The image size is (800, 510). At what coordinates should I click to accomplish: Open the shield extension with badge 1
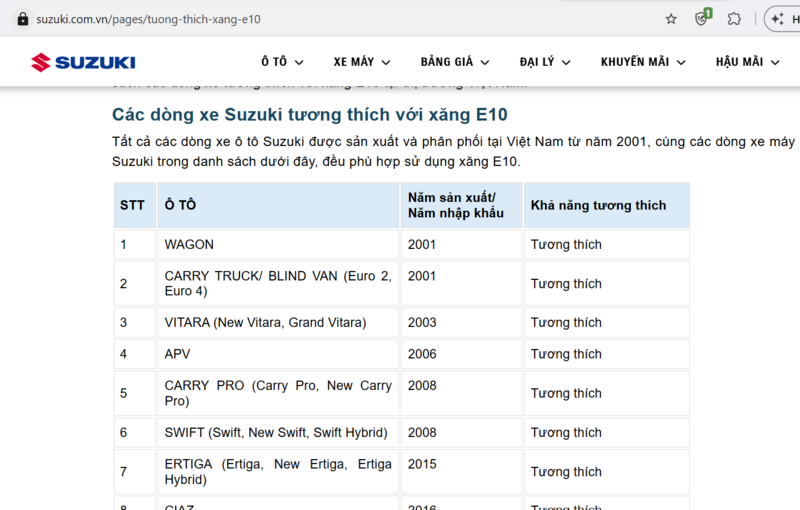[703, 18]
